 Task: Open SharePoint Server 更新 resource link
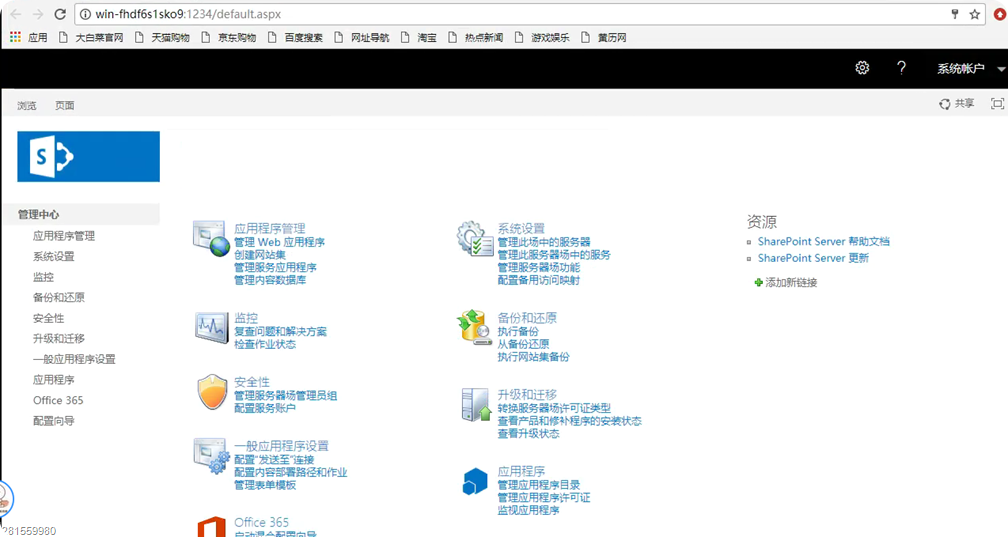(x=813, y=259)
